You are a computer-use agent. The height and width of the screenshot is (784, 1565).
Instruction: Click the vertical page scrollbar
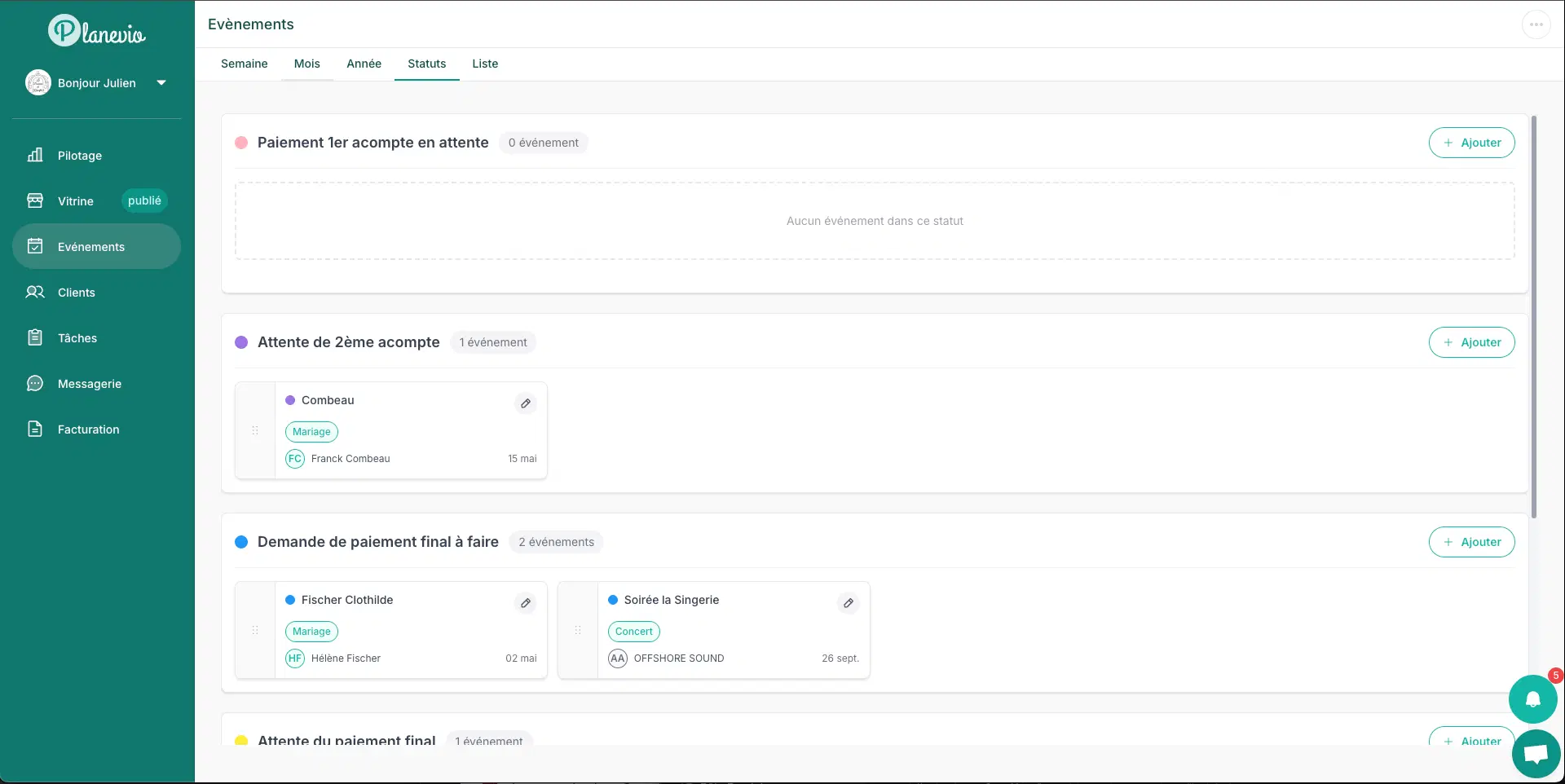(x=1534, y=318)
